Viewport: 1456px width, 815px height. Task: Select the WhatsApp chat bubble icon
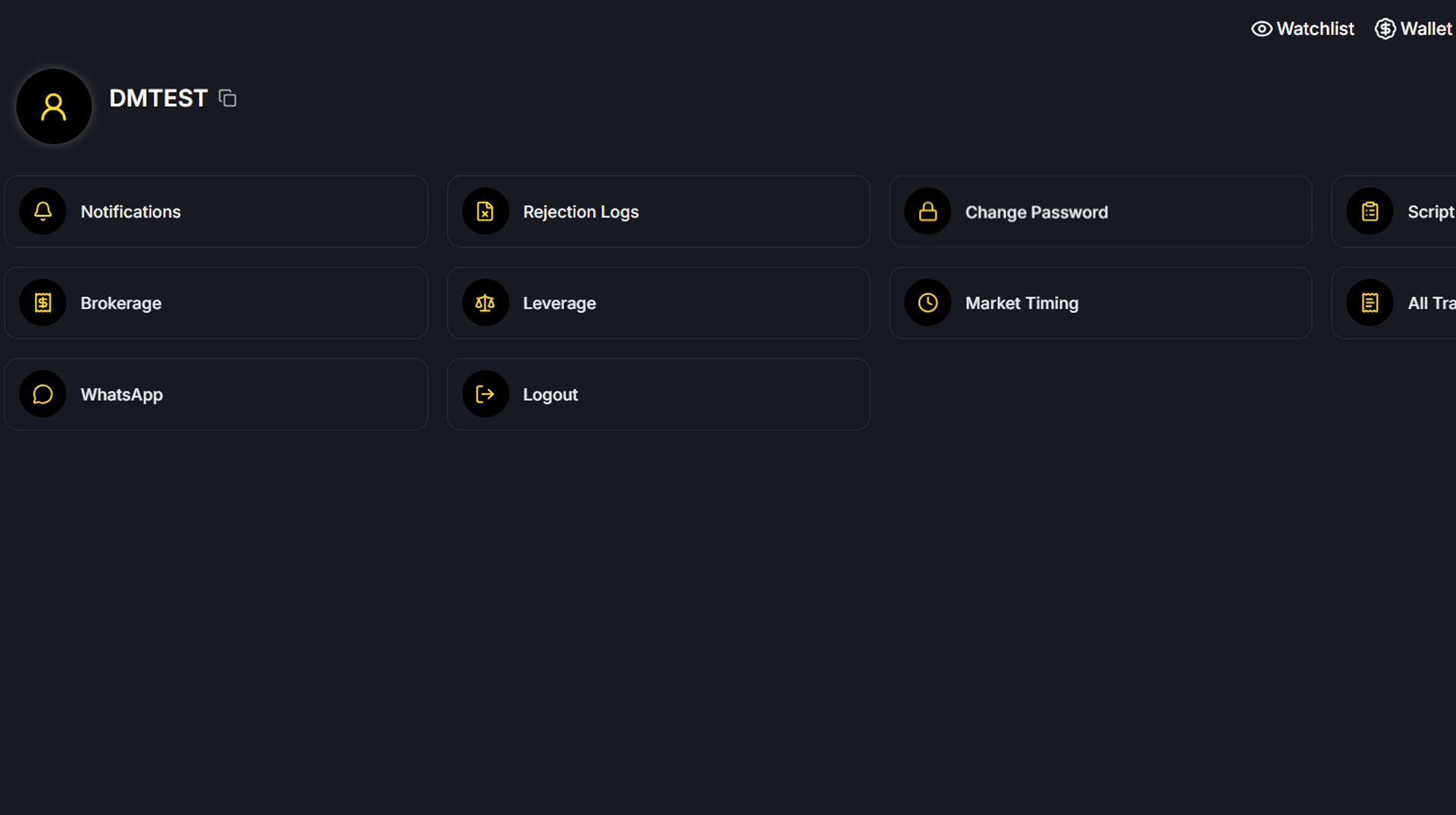pos(42,393)
